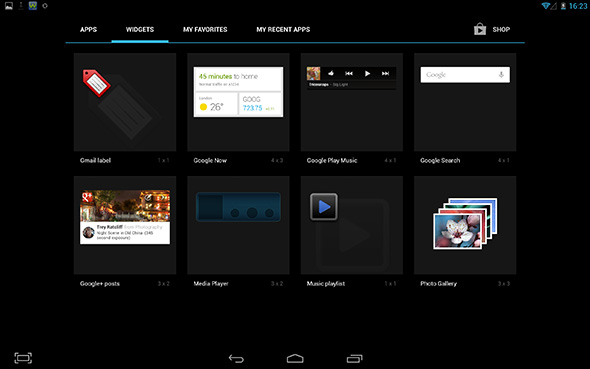Tap thumbs up in Google Play Music widget

[331, 73]
